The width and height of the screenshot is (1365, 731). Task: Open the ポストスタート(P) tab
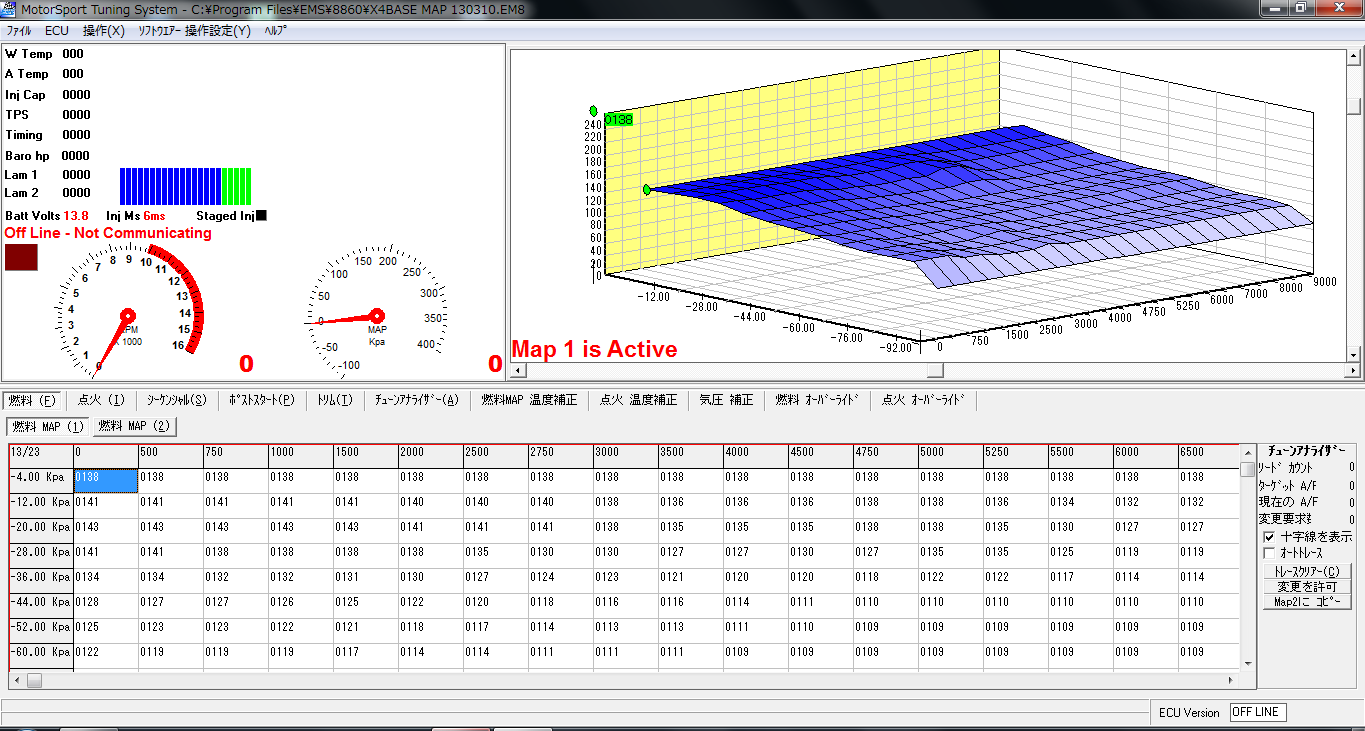point(261,400)
